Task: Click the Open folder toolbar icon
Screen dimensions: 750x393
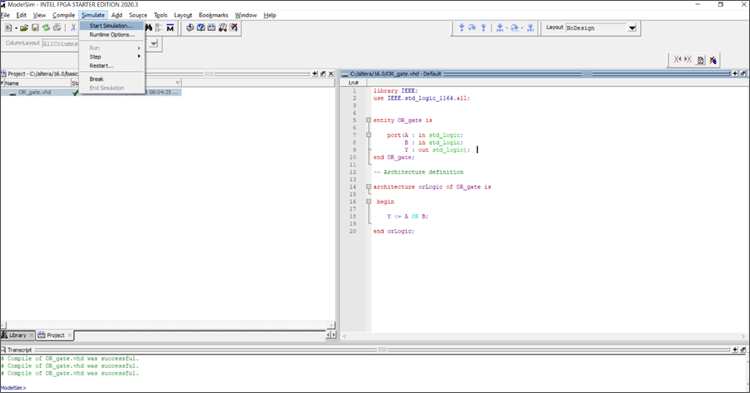Action: [24, 28]
